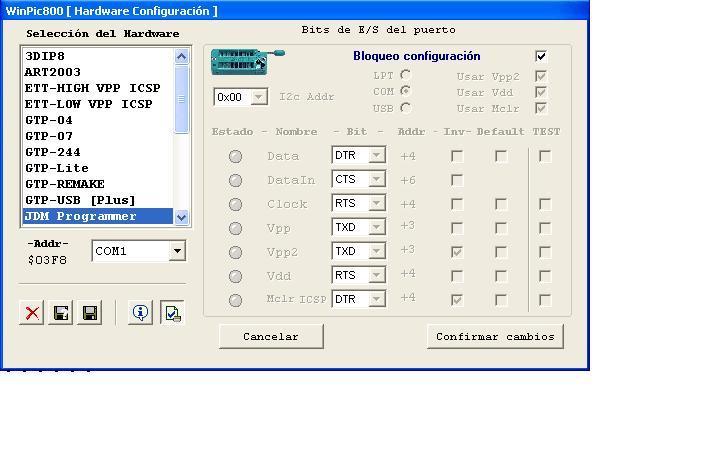Select the USB port radio button
Screen dimensions: 720x450
pos(405,108)
